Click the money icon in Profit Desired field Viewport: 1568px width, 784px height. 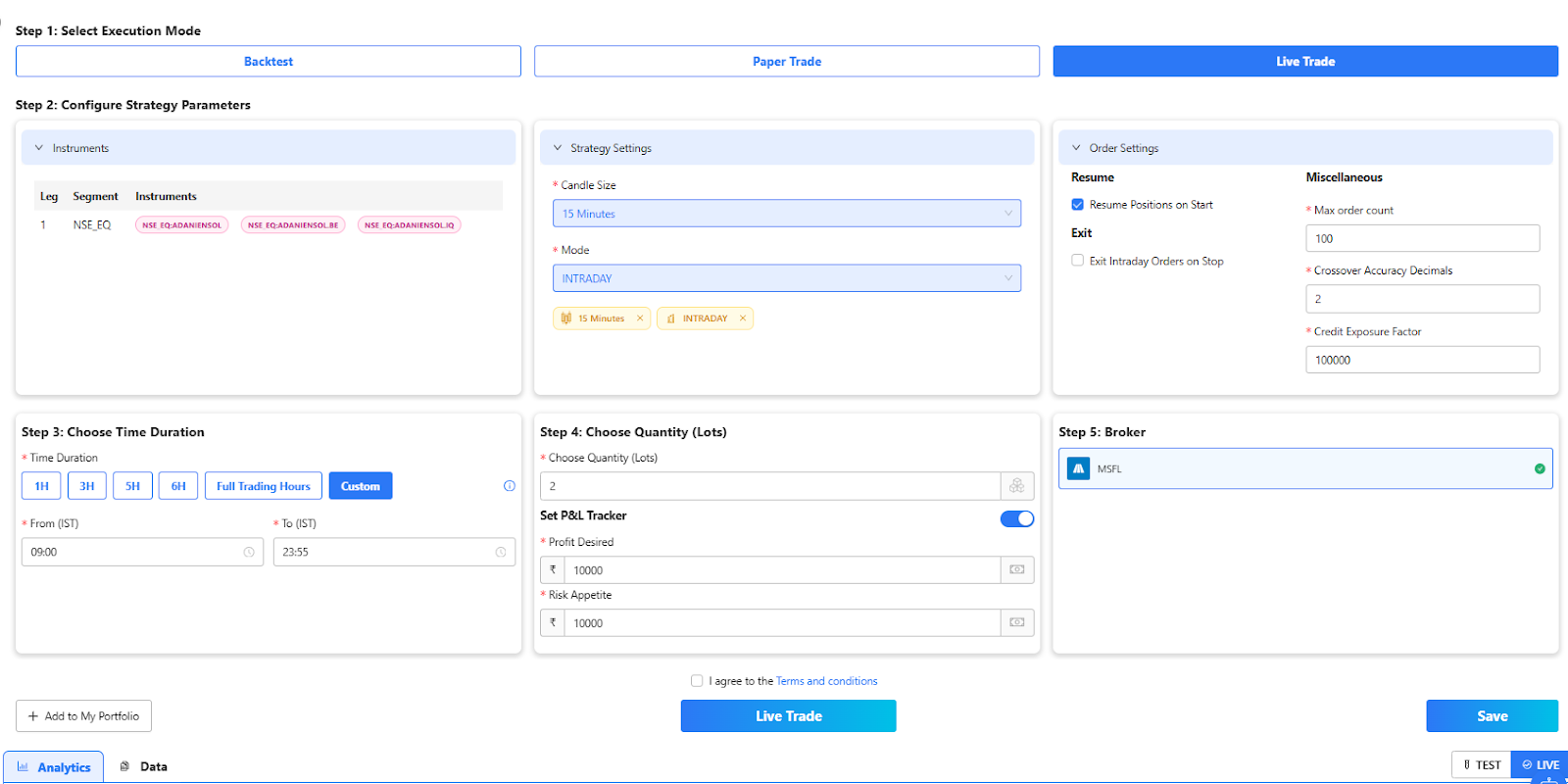(x=1016, y=570)
